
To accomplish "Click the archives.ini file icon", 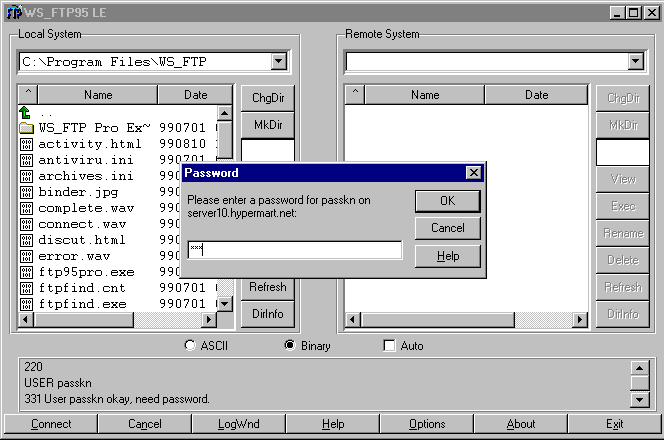I will (26, 176).
